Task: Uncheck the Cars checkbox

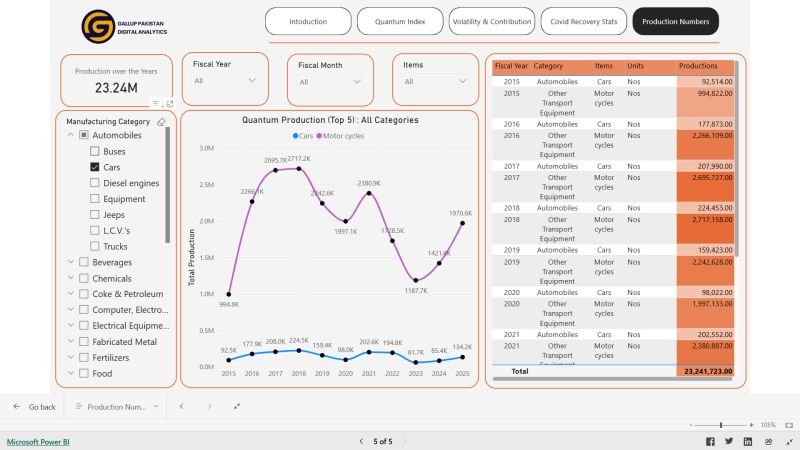Action: [95, 167]
